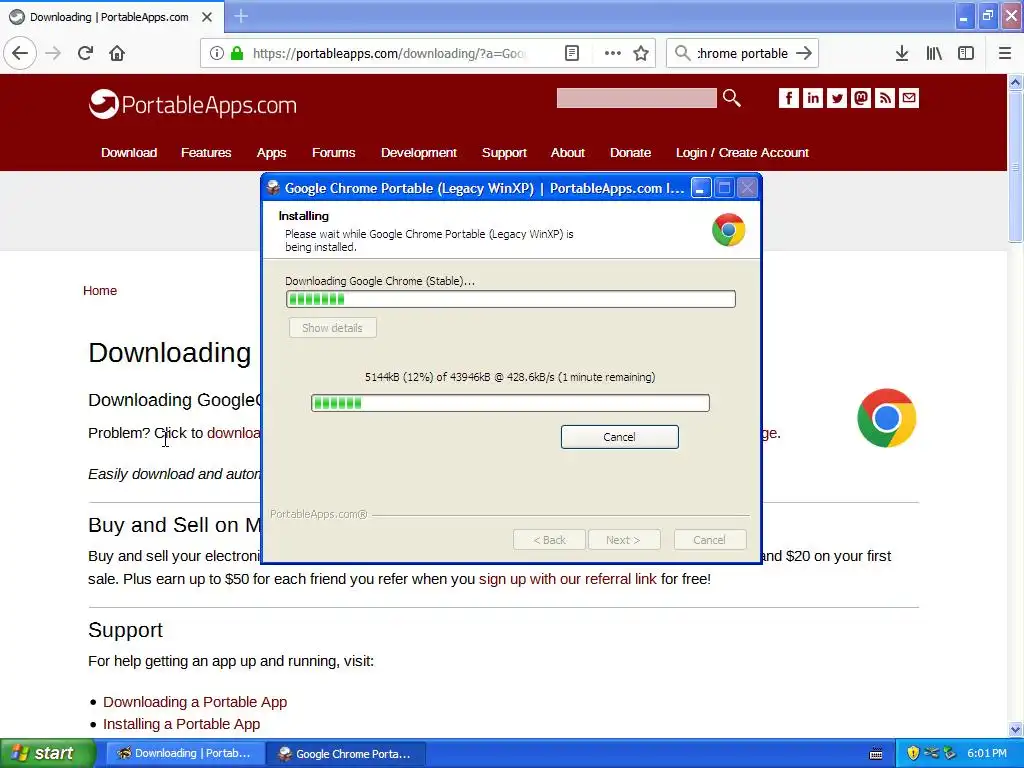Open the Features menu item
1024x768 pixels.
tap(206, 152)
